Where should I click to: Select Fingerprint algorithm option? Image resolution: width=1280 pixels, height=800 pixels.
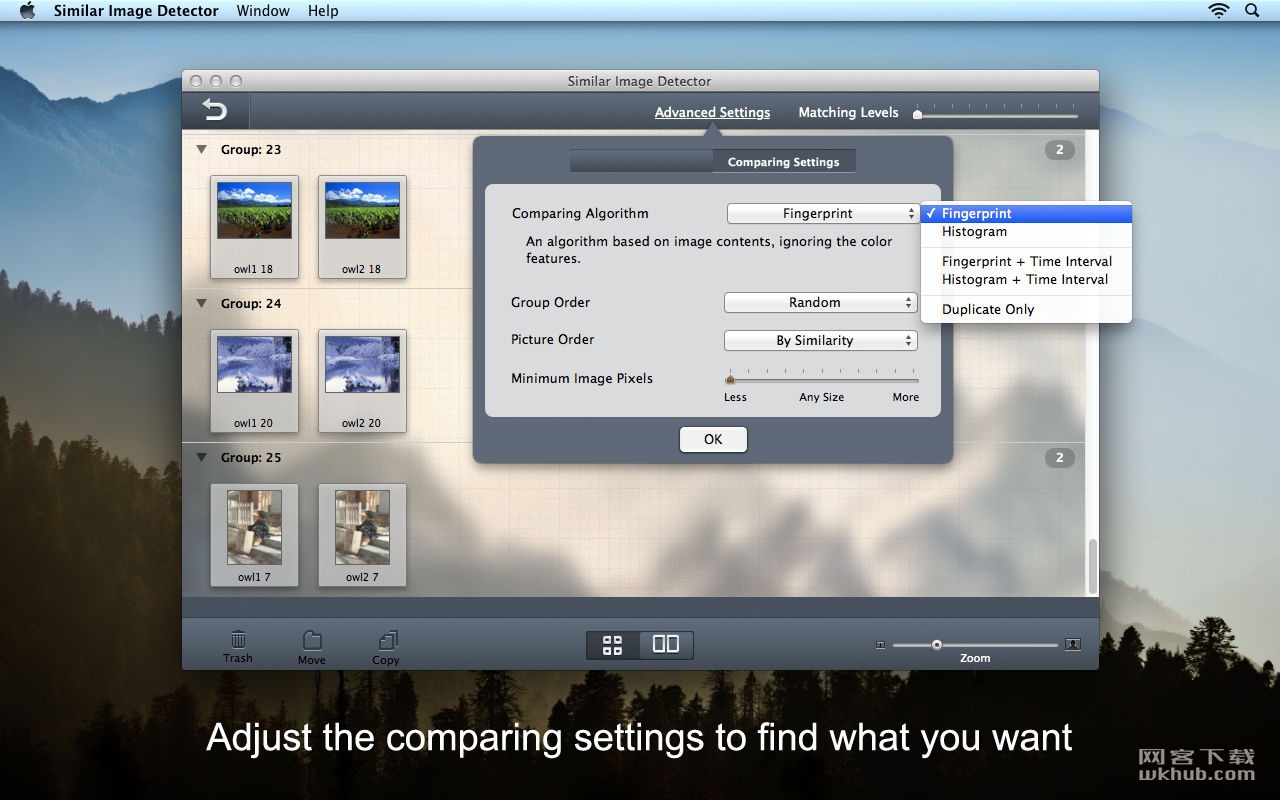(x=1026, y=214)
